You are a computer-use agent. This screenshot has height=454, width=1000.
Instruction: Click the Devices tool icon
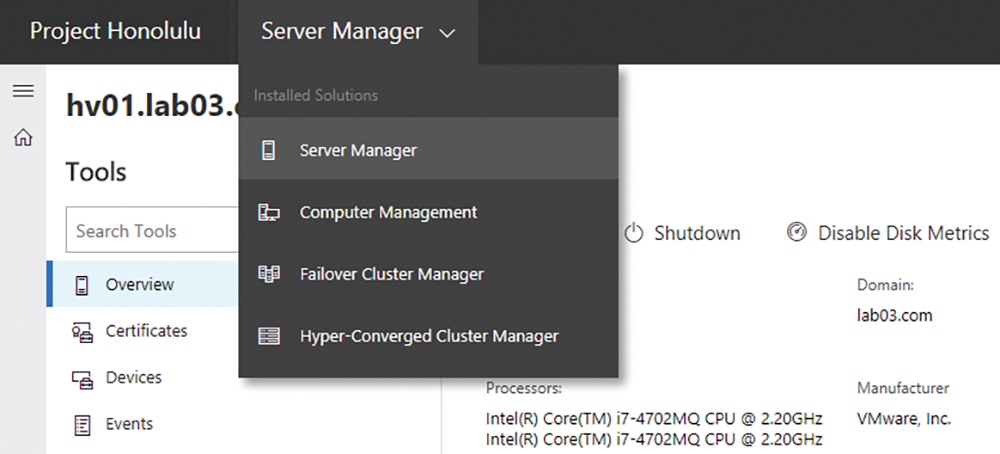pyautogui.click(x=82, y=379)
